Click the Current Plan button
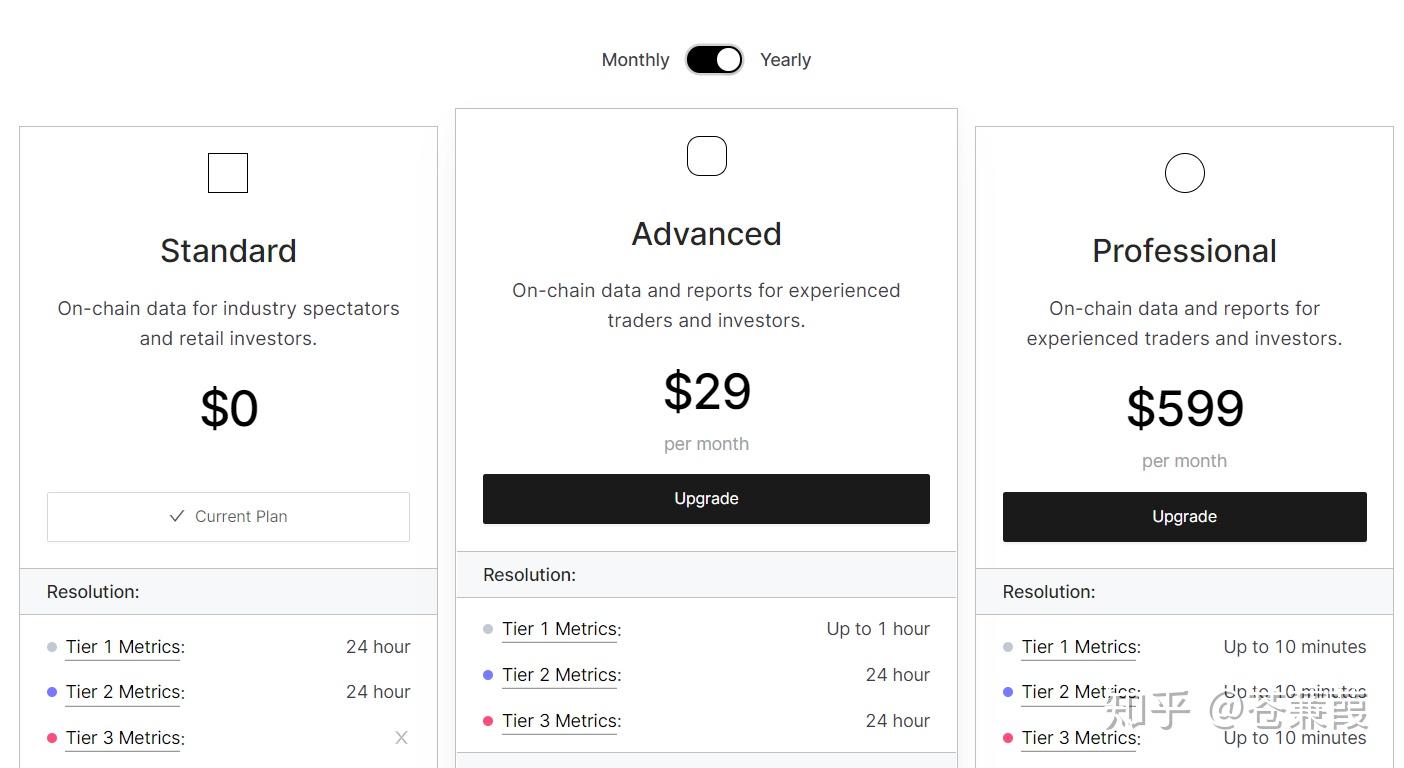1404x768 pixels. (228, 517)
